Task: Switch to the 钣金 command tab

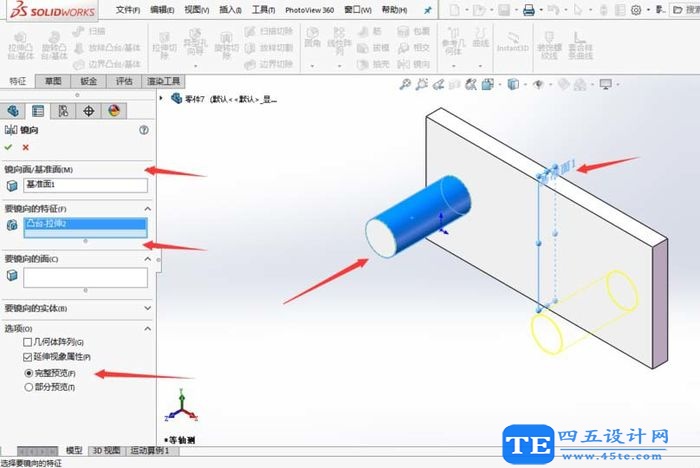Action: tap(88, 81)
